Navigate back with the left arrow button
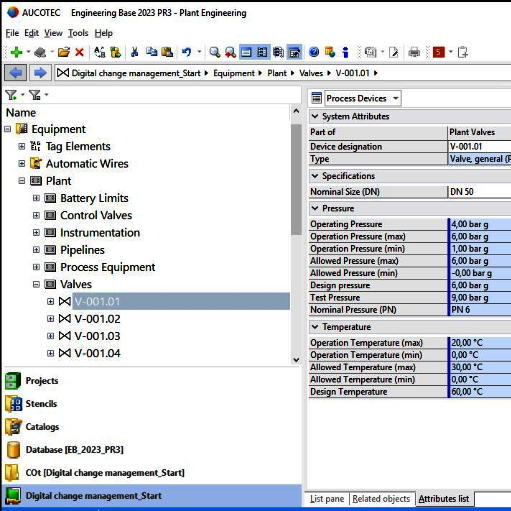511x511 pixels. [15, 73]
